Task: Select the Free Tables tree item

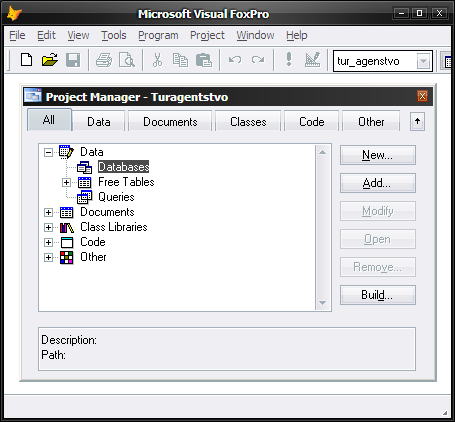Action: coord(126,182)
